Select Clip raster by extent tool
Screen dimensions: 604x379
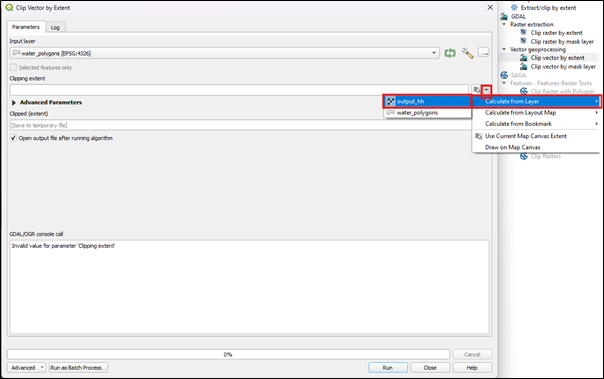pos(556,33)
